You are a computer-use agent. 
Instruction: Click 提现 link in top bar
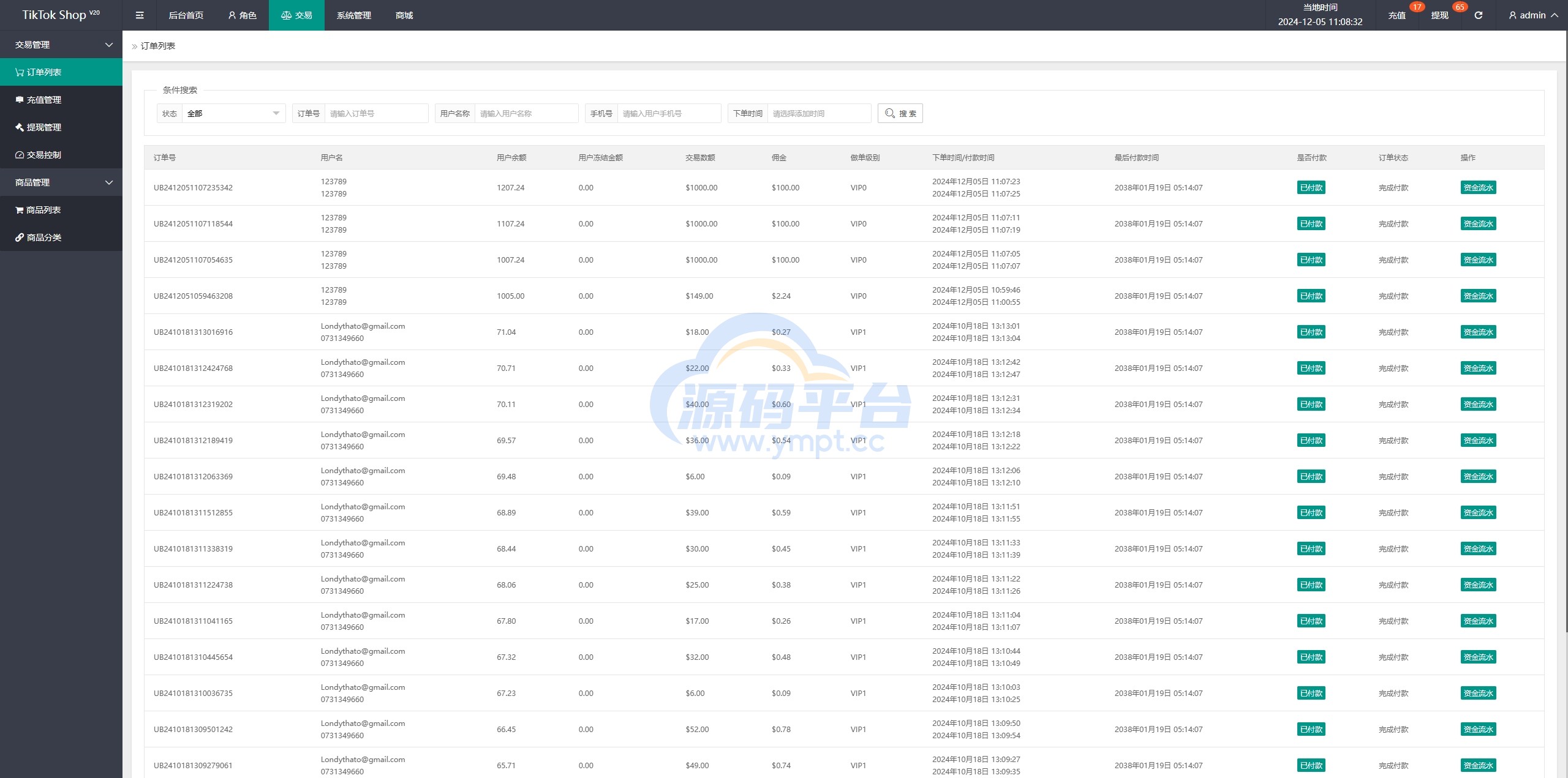coord(1439,16)
